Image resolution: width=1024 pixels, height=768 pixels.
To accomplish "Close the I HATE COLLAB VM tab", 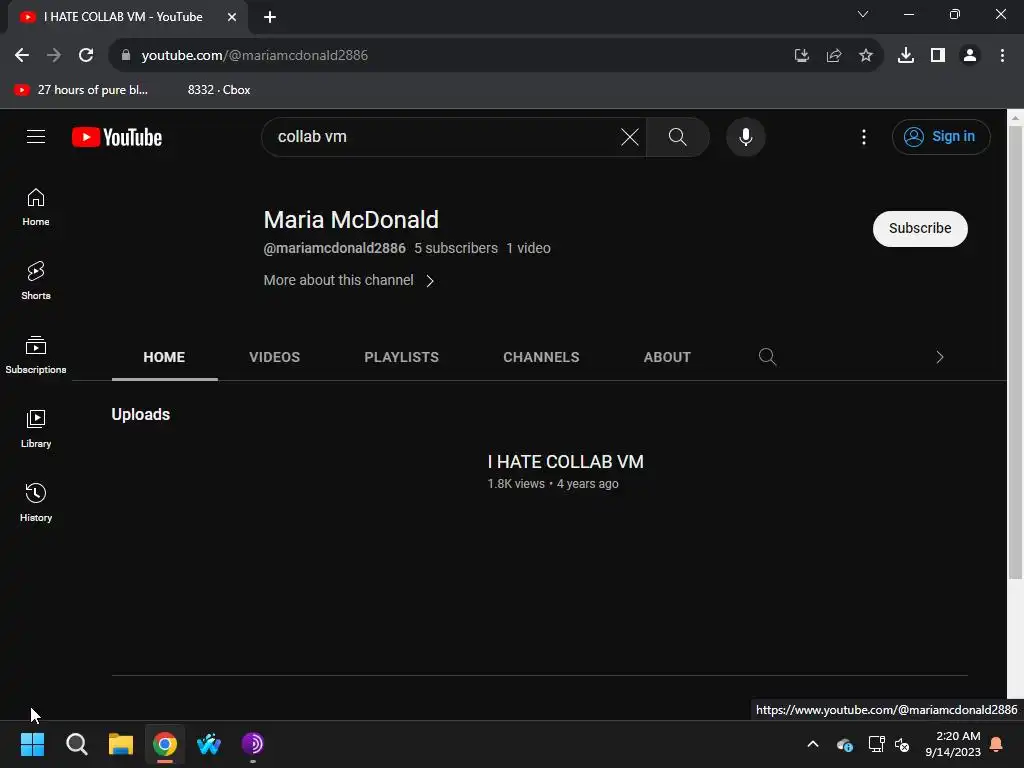I will click(x=232, y=17).
